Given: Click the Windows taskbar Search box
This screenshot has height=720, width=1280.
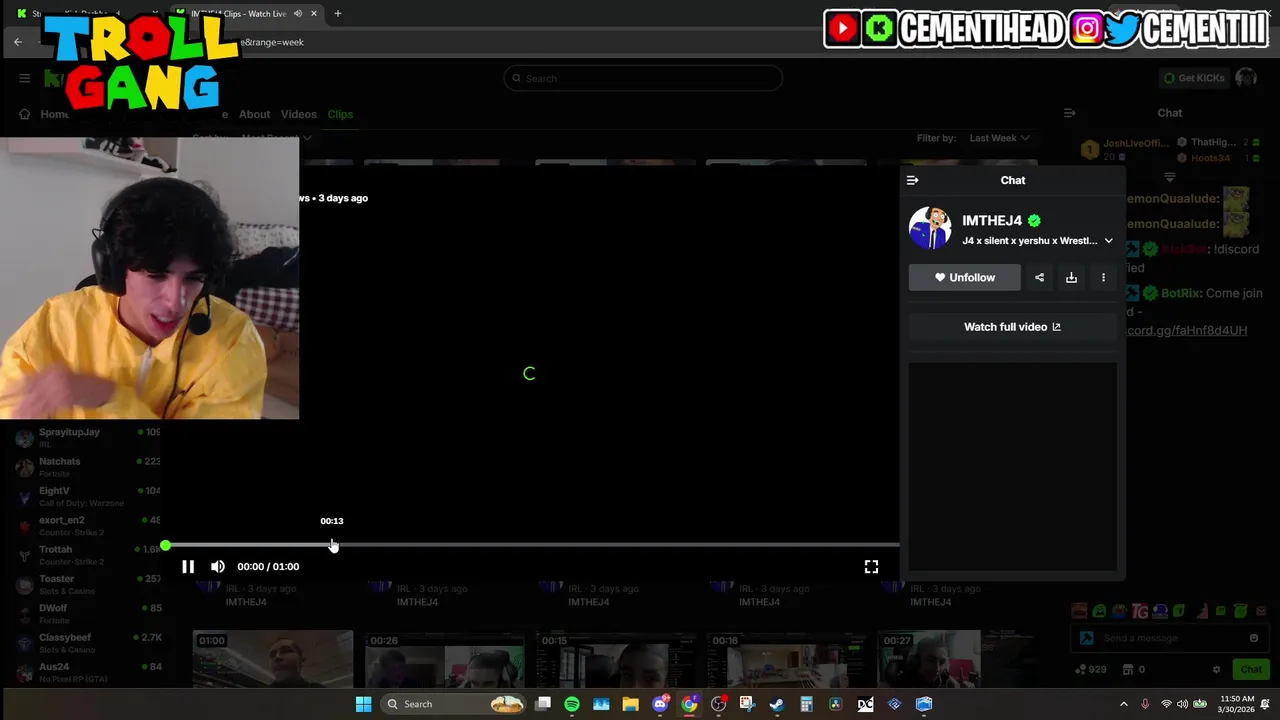Looking at the screenshot, I should [x=455, y=704].
